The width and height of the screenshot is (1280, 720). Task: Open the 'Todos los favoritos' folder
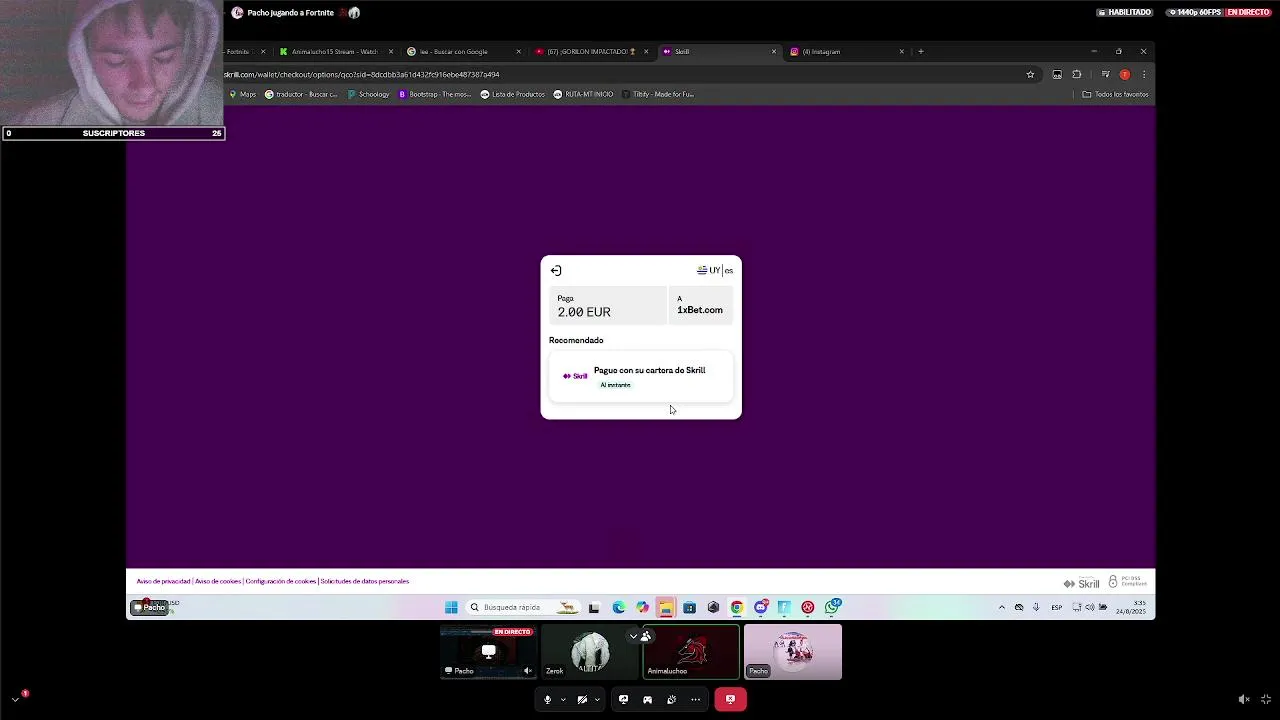tap(1115, 94)
